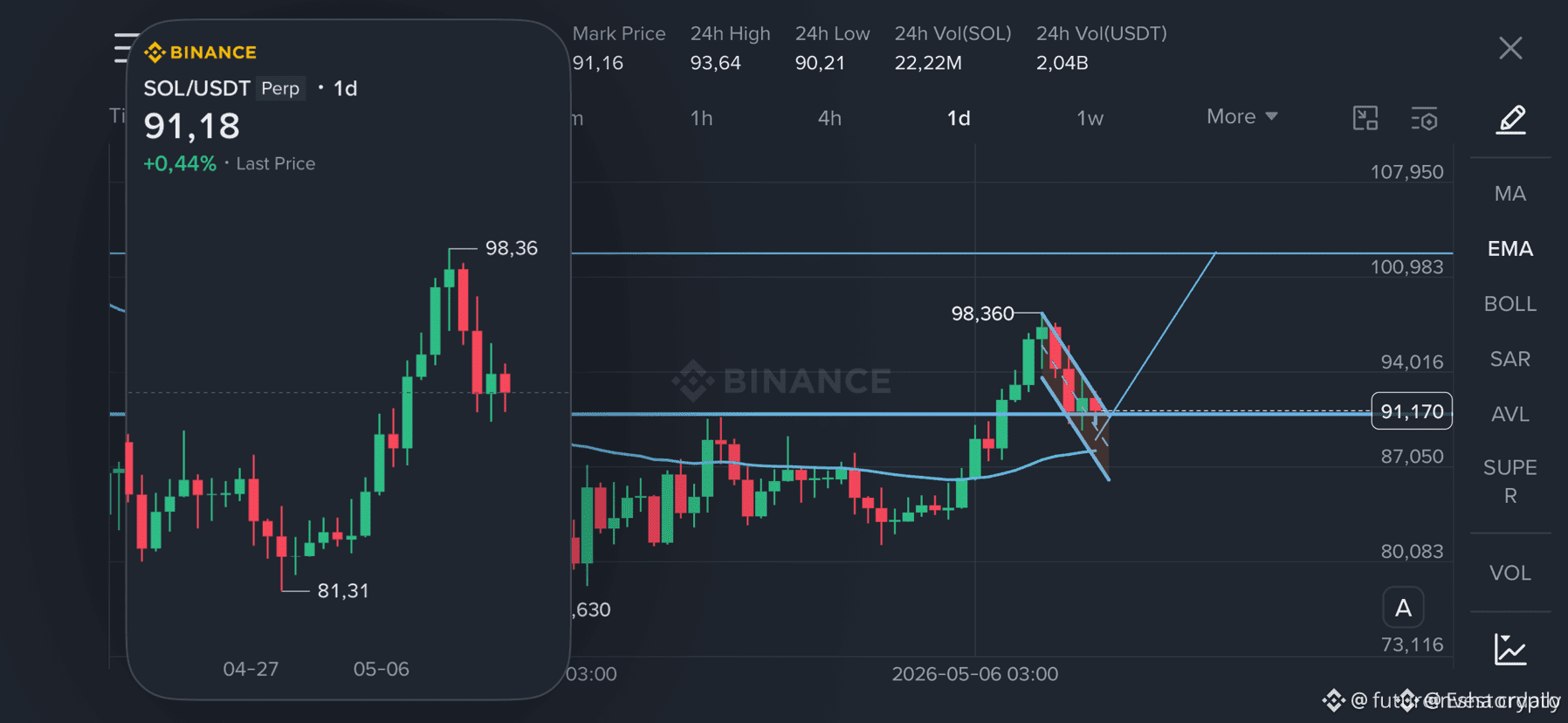Toggle auto-scale with the A button
The image size is (1568, 723).
(x=1403, y=608)
